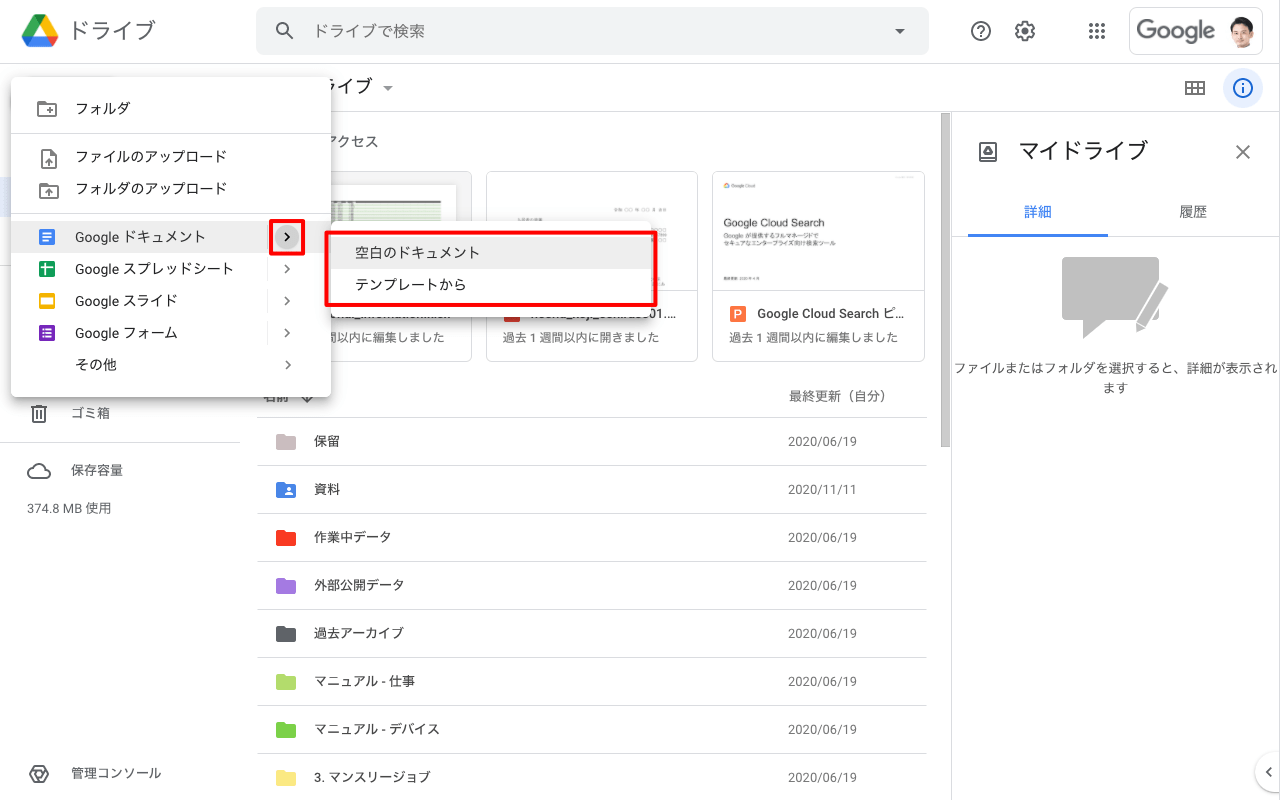Close the マイドライブ details panel

[x=1243, y=152]
